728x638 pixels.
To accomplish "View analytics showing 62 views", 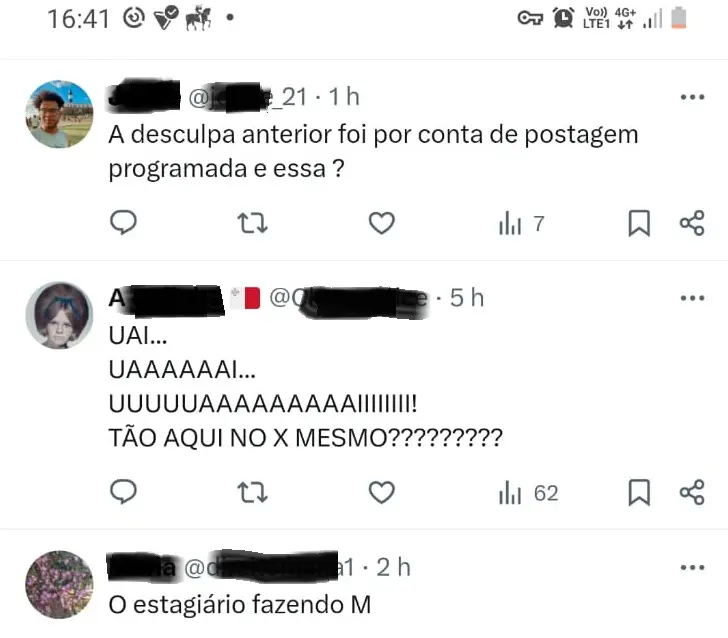I will pyautogui.click(x=528, y=493).
